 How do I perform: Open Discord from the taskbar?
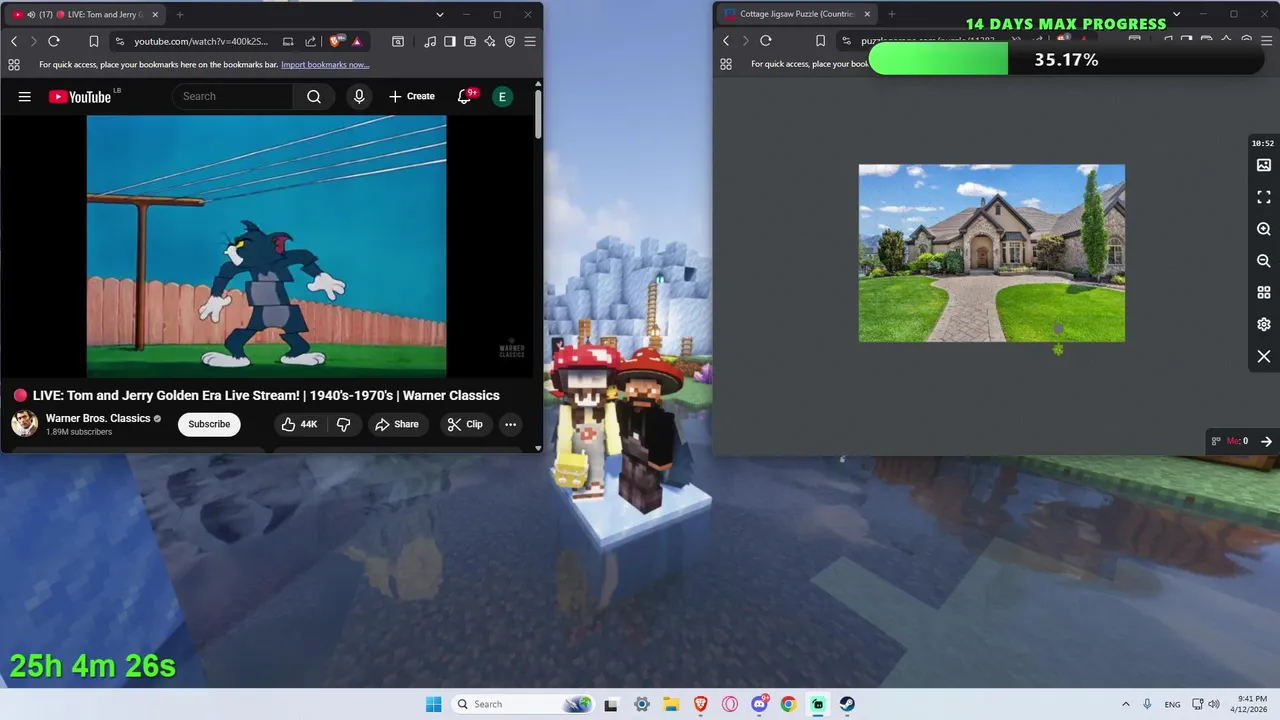[x=759, y=704]
